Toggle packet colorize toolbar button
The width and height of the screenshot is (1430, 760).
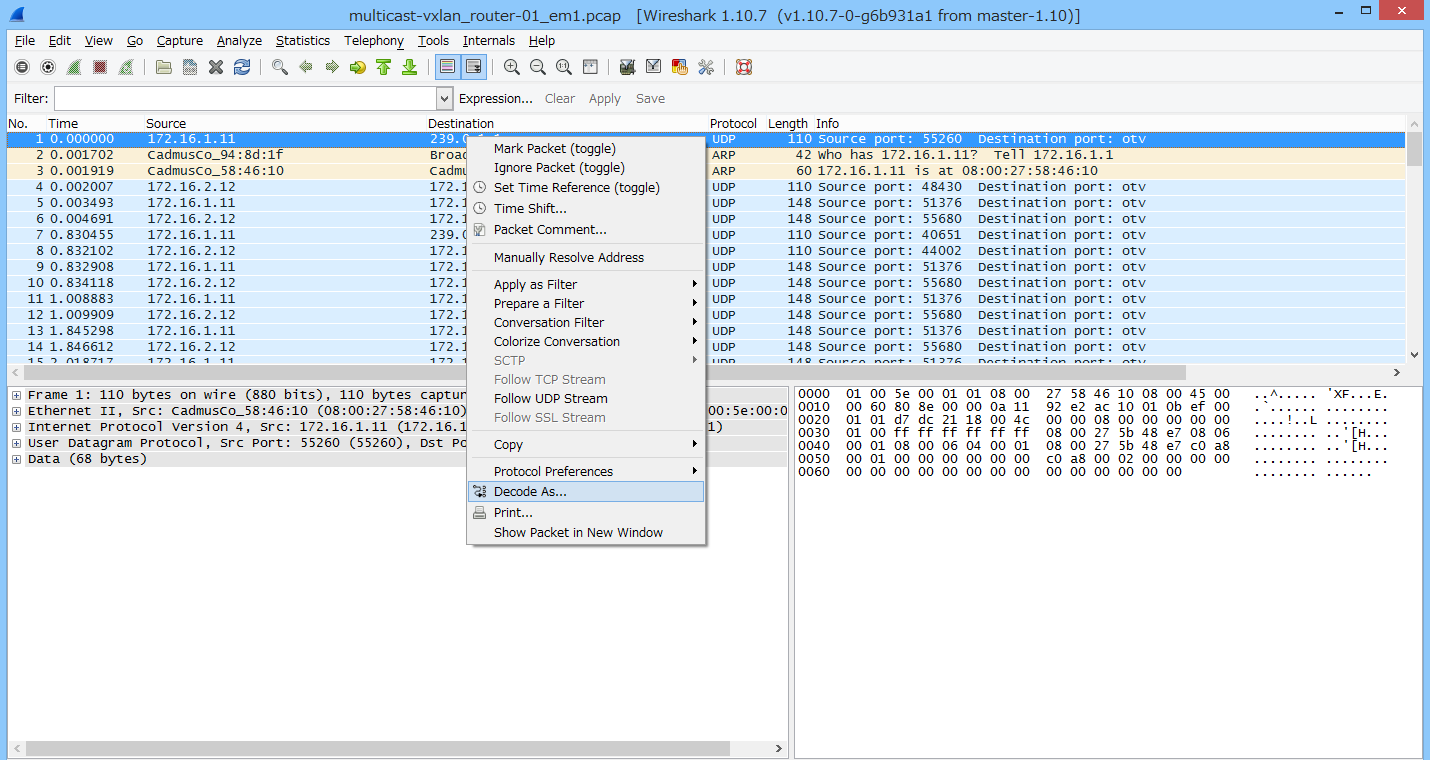click(x=447, y=67)
